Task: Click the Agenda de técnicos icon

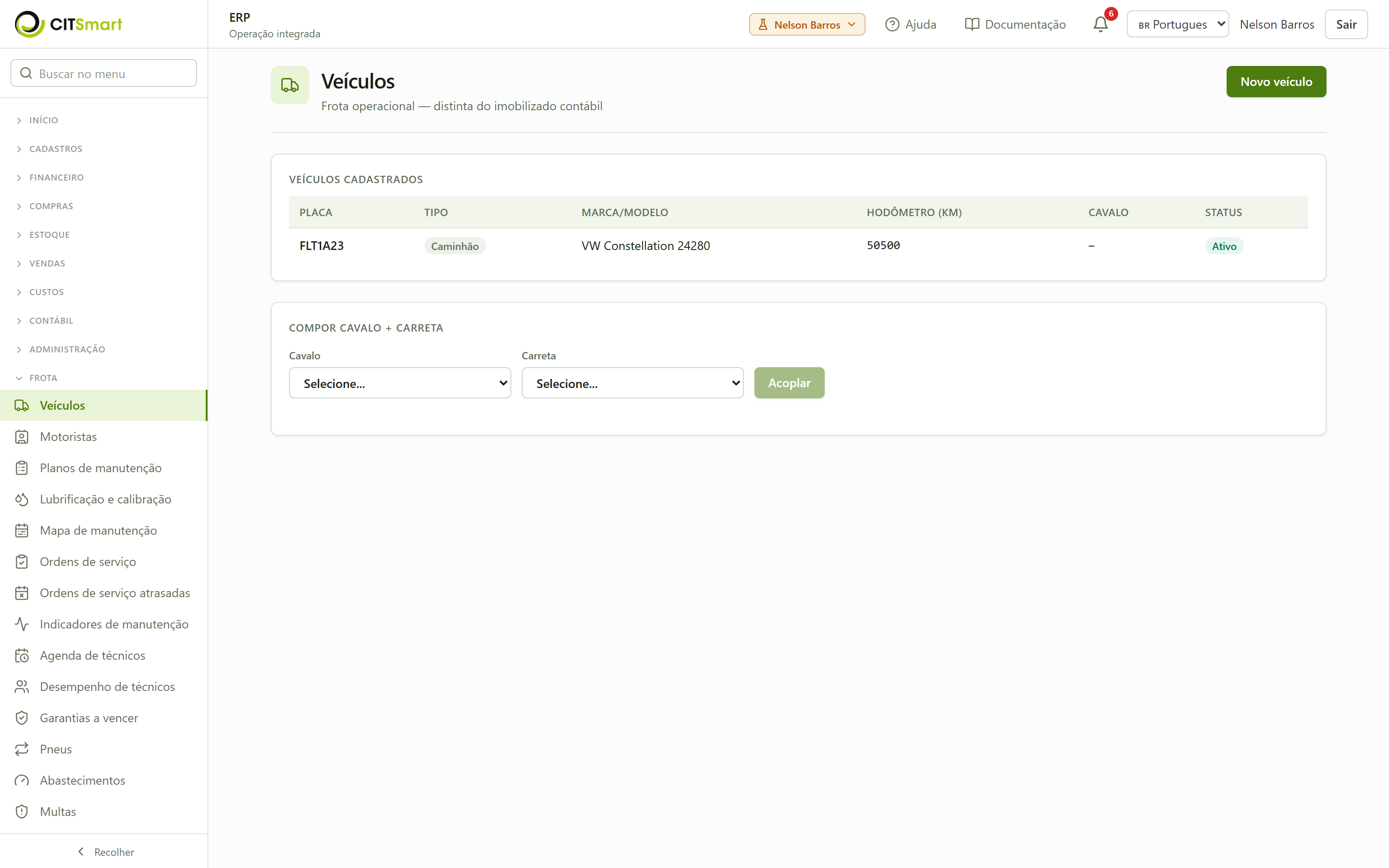Action: [22, 656]
